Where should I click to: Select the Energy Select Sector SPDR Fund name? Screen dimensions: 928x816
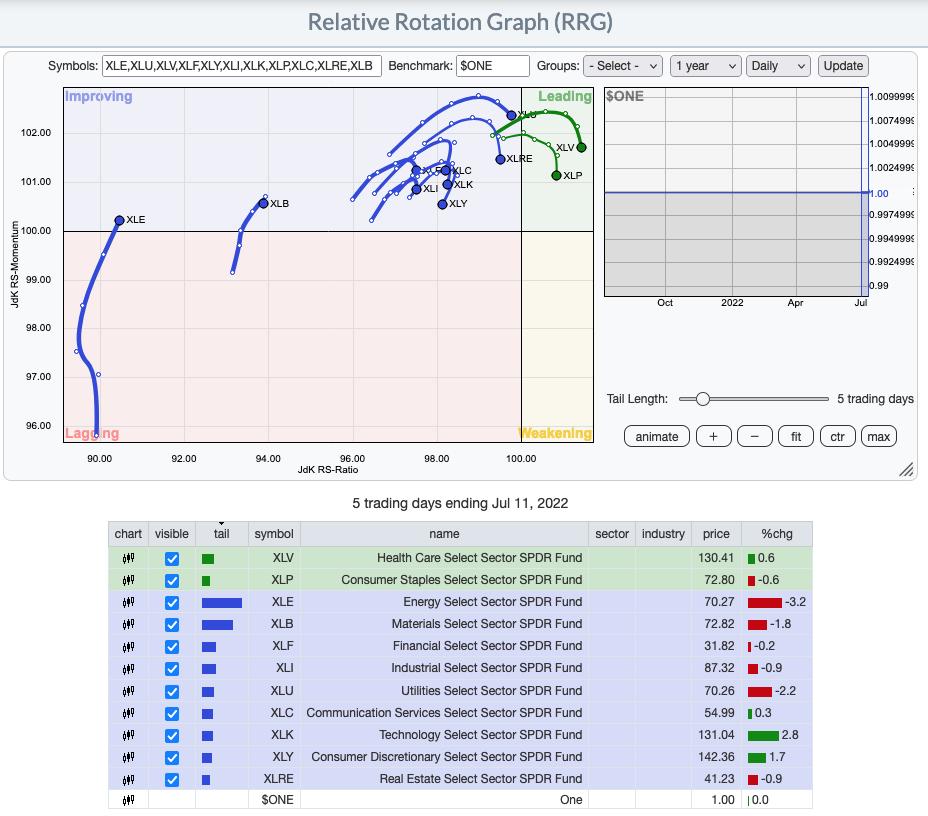[492, 602]
